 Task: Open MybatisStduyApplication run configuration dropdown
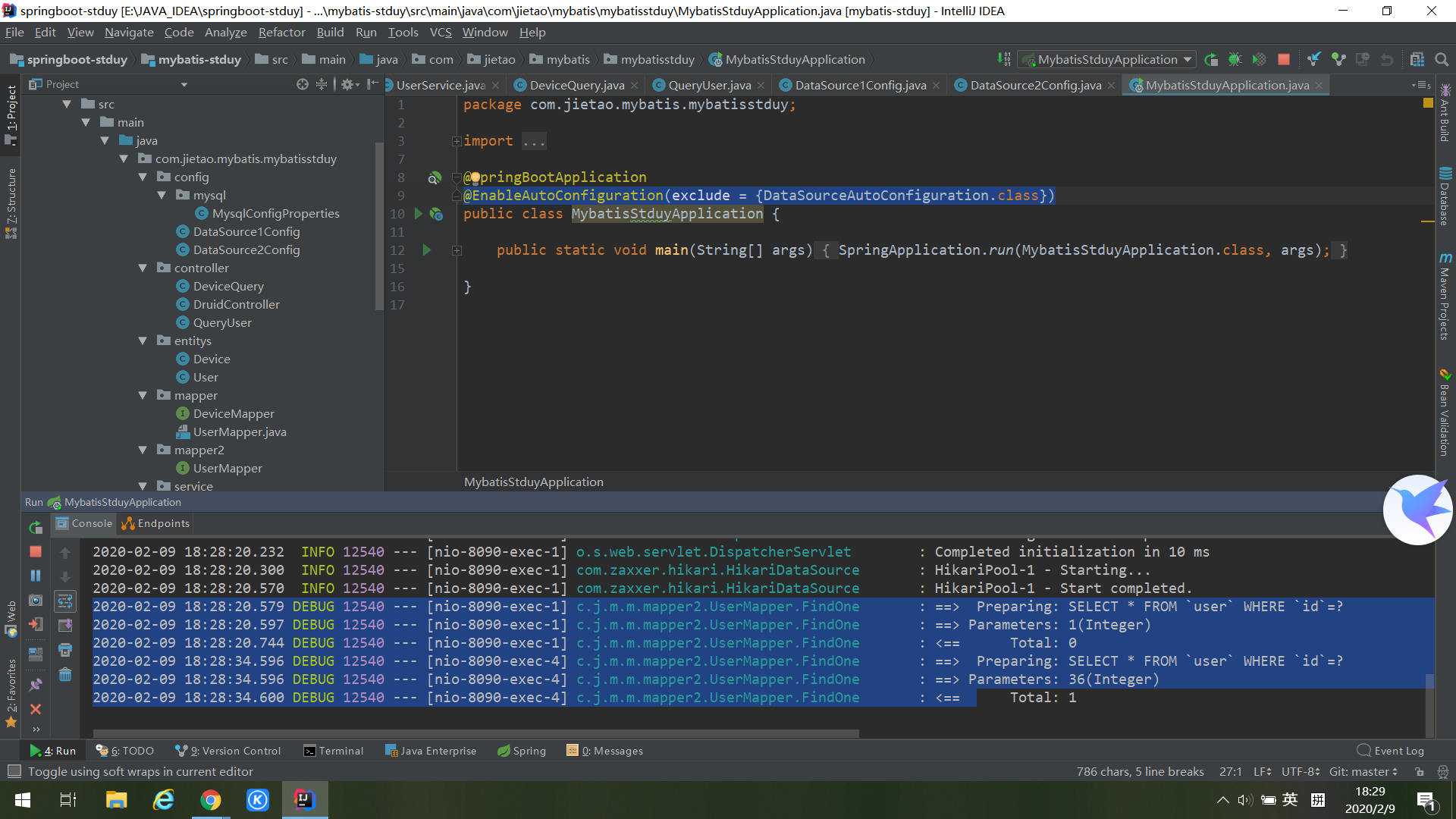tap(1107, 59)
